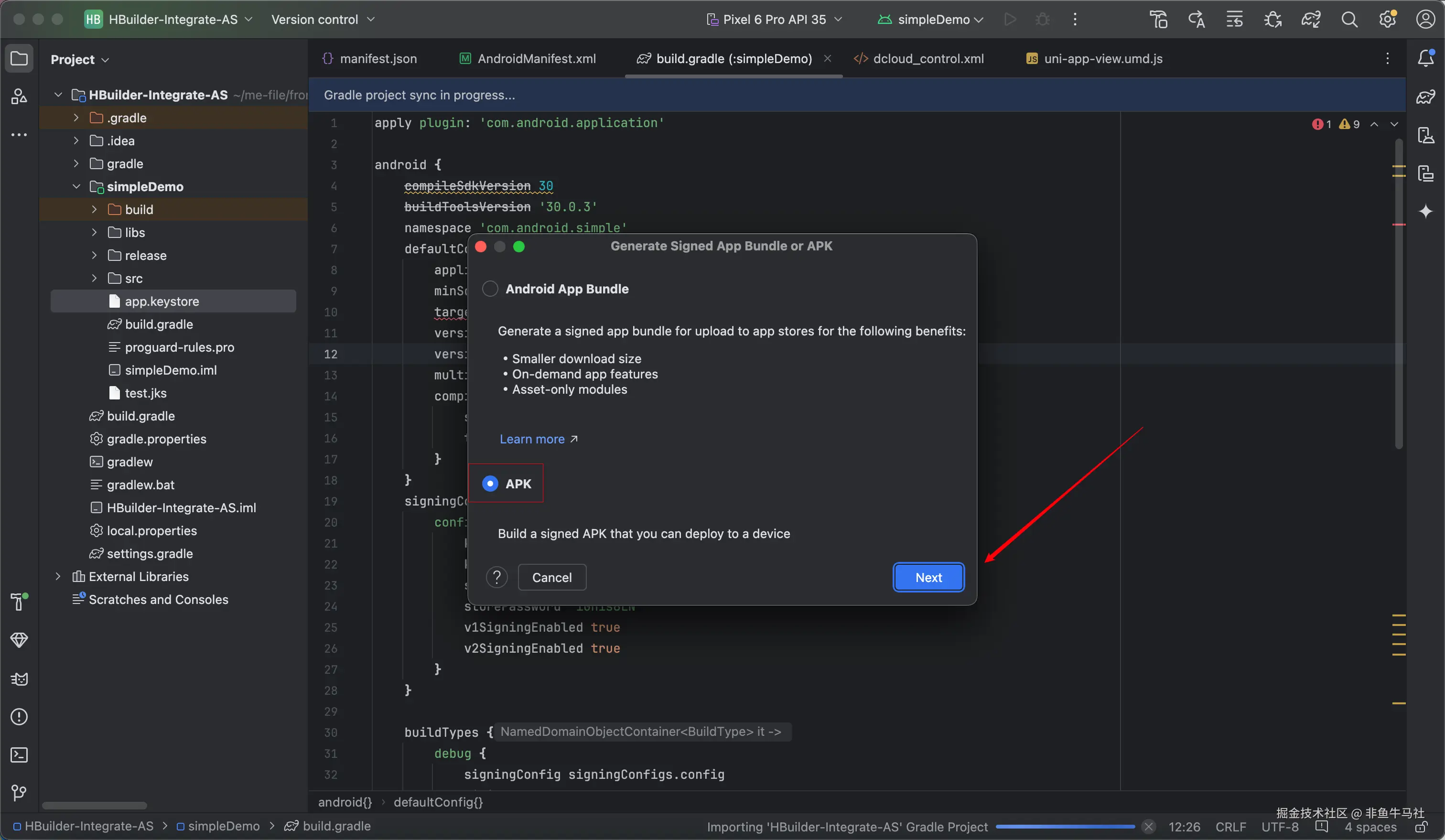Open the Pixel 6 Pro API 35 device dropdown
The image size is (1445, 840).
click(x=774, y=20)
